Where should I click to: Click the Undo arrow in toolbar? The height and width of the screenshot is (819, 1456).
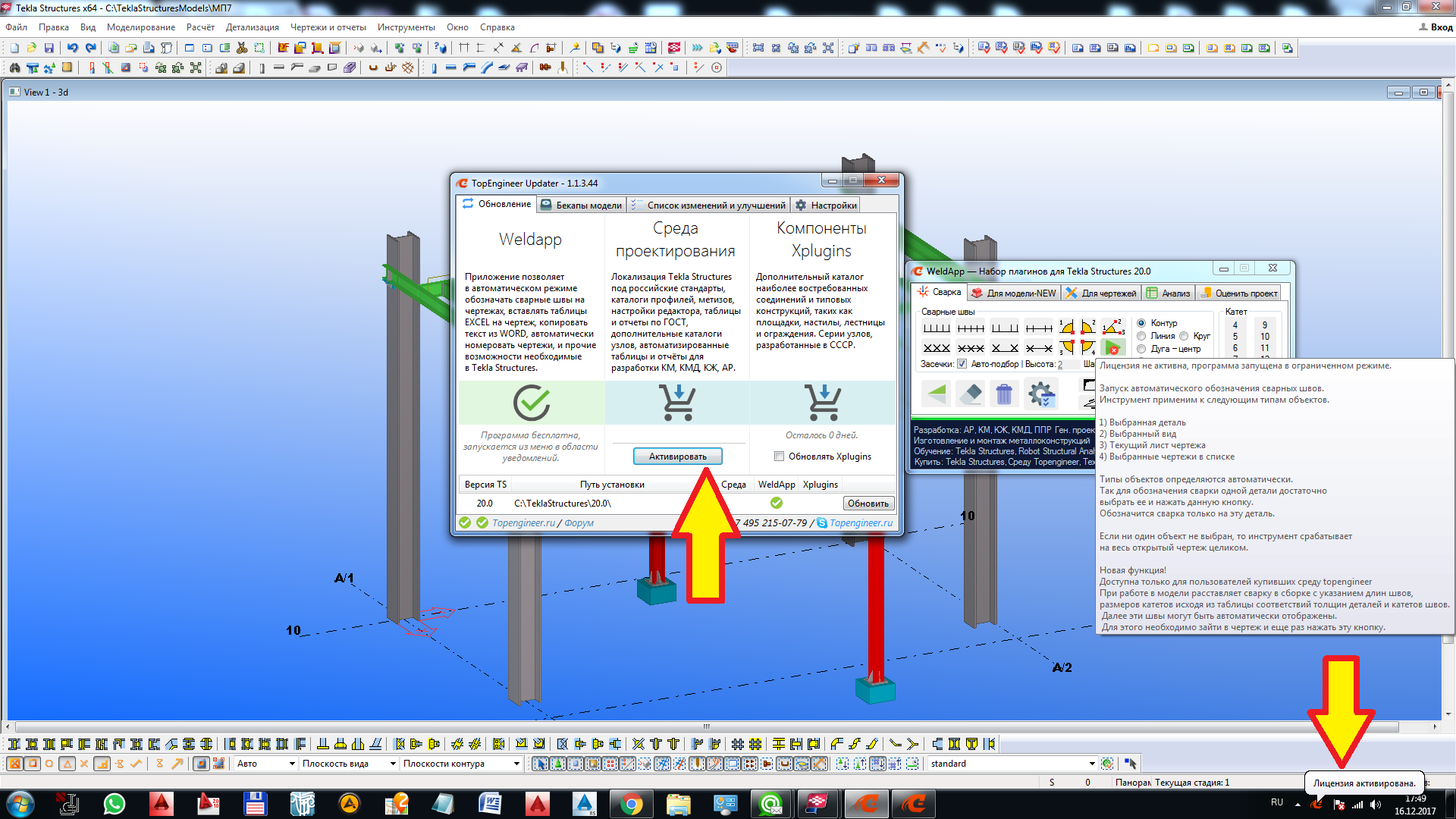[x=73, y=48]
